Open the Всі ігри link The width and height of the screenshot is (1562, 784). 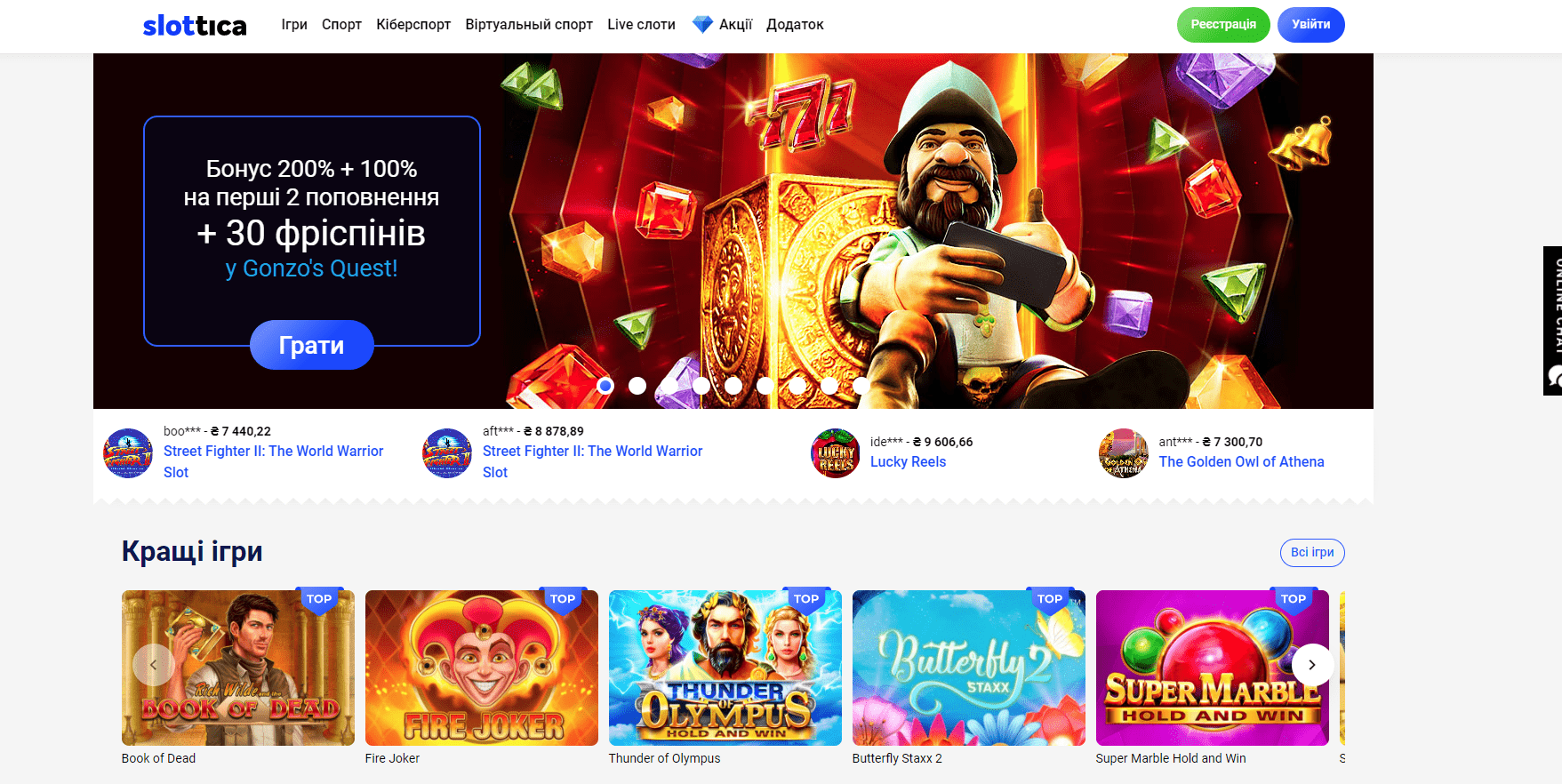[1311, 552]
